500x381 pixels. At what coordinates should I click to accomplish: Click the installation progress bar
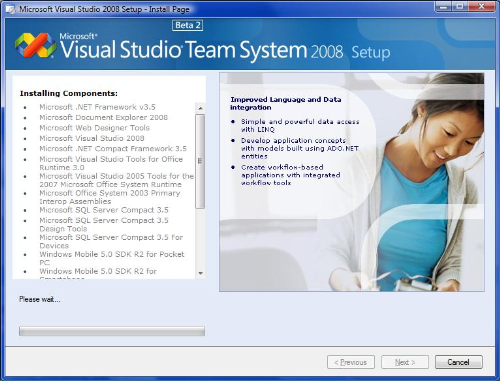coord(112,331)
